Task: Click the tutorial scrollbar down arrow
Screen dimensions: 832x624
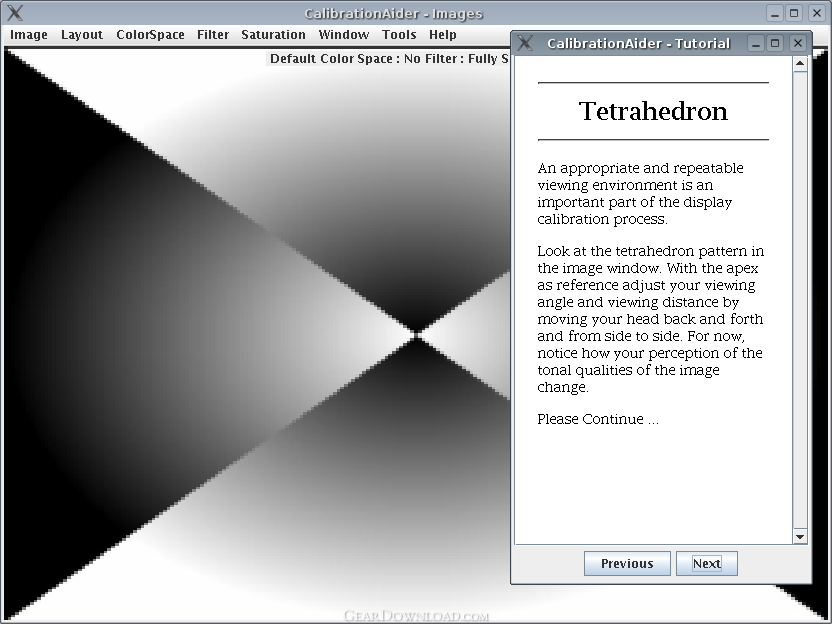Action: pos(800,537)
